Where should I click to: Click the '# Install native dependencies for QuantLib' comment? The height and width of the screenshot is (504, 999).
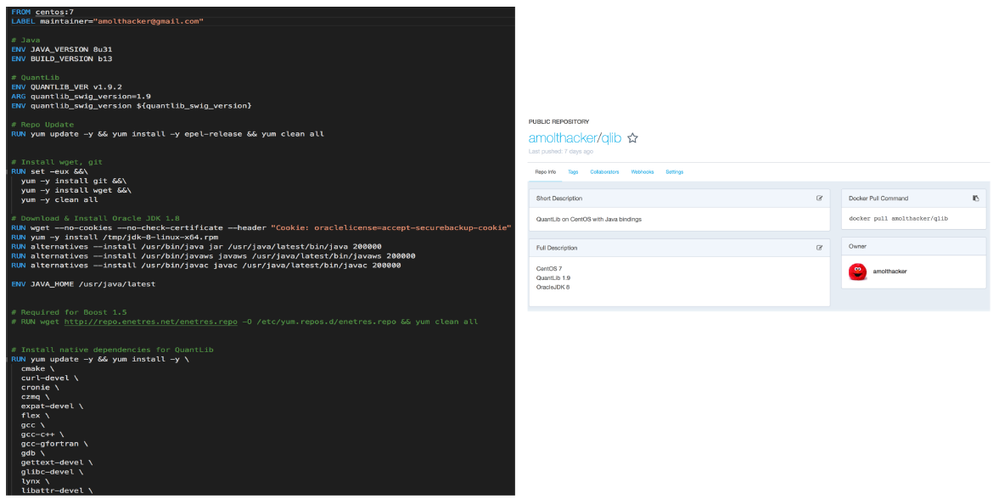tap(112, 350)
